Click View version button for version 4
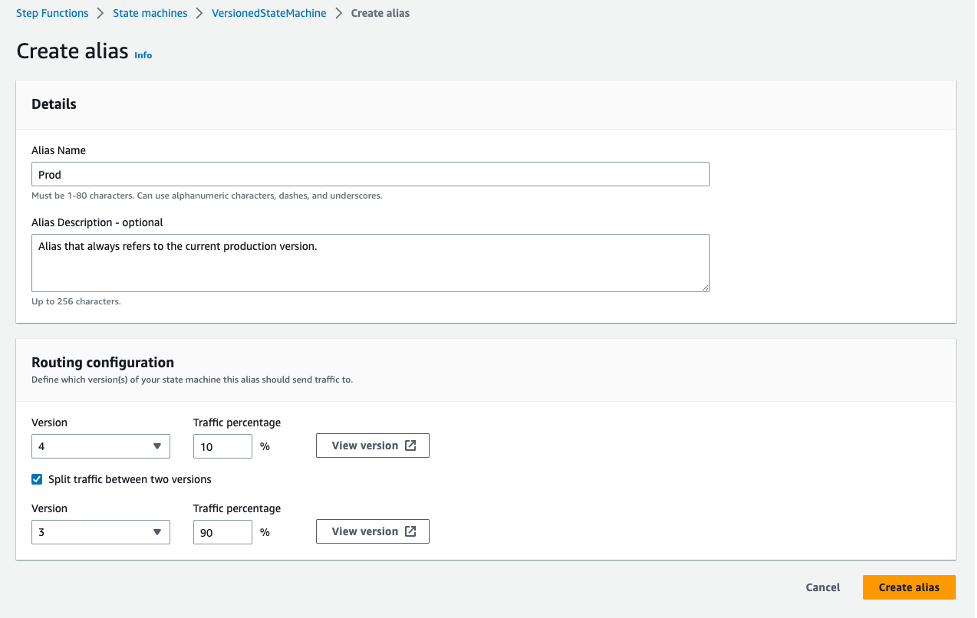 click(373, 445)
